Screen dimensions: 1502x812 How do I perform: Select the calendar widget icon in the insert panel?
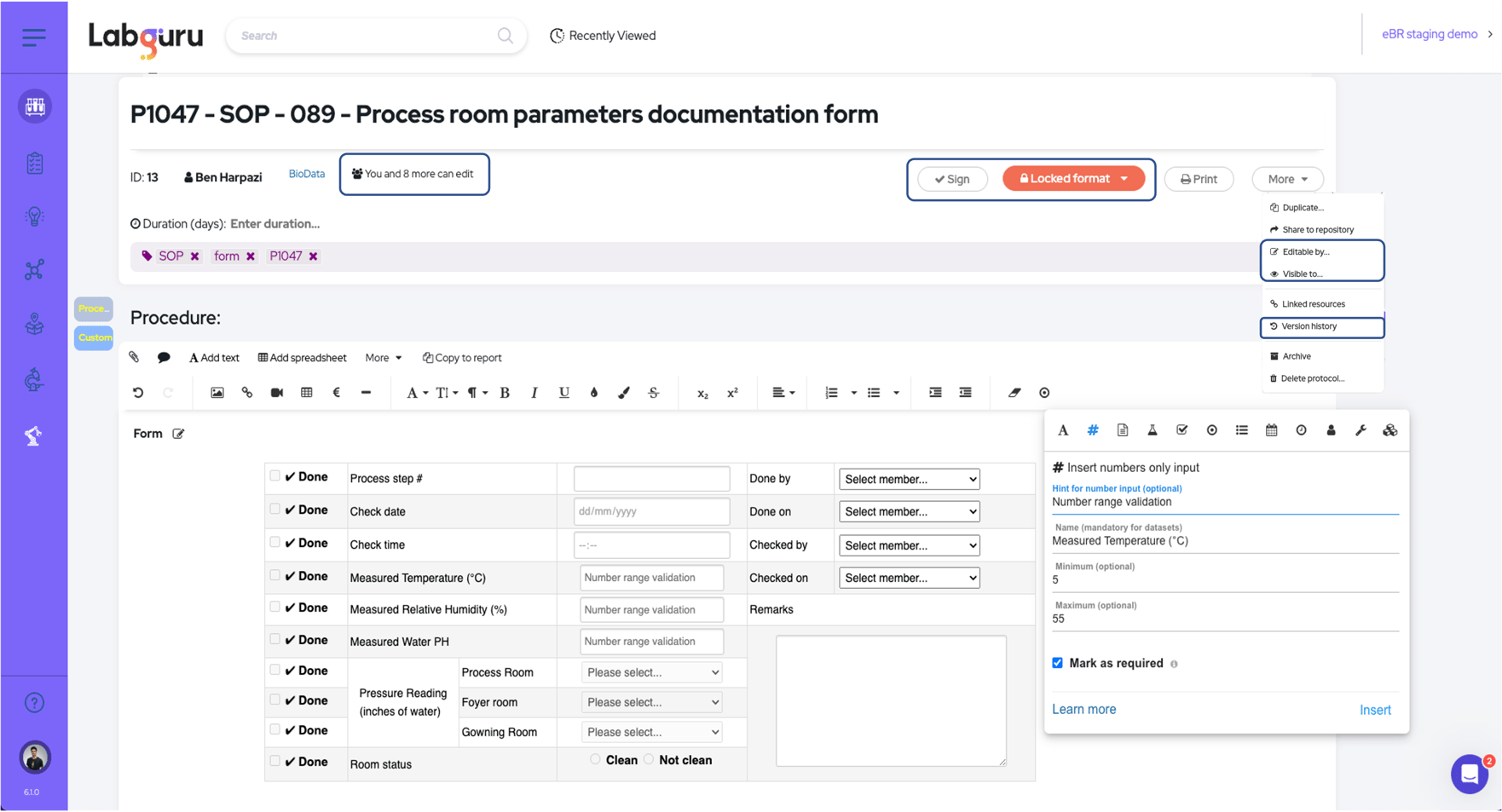pyautogui.click(x=1271, y=430)
